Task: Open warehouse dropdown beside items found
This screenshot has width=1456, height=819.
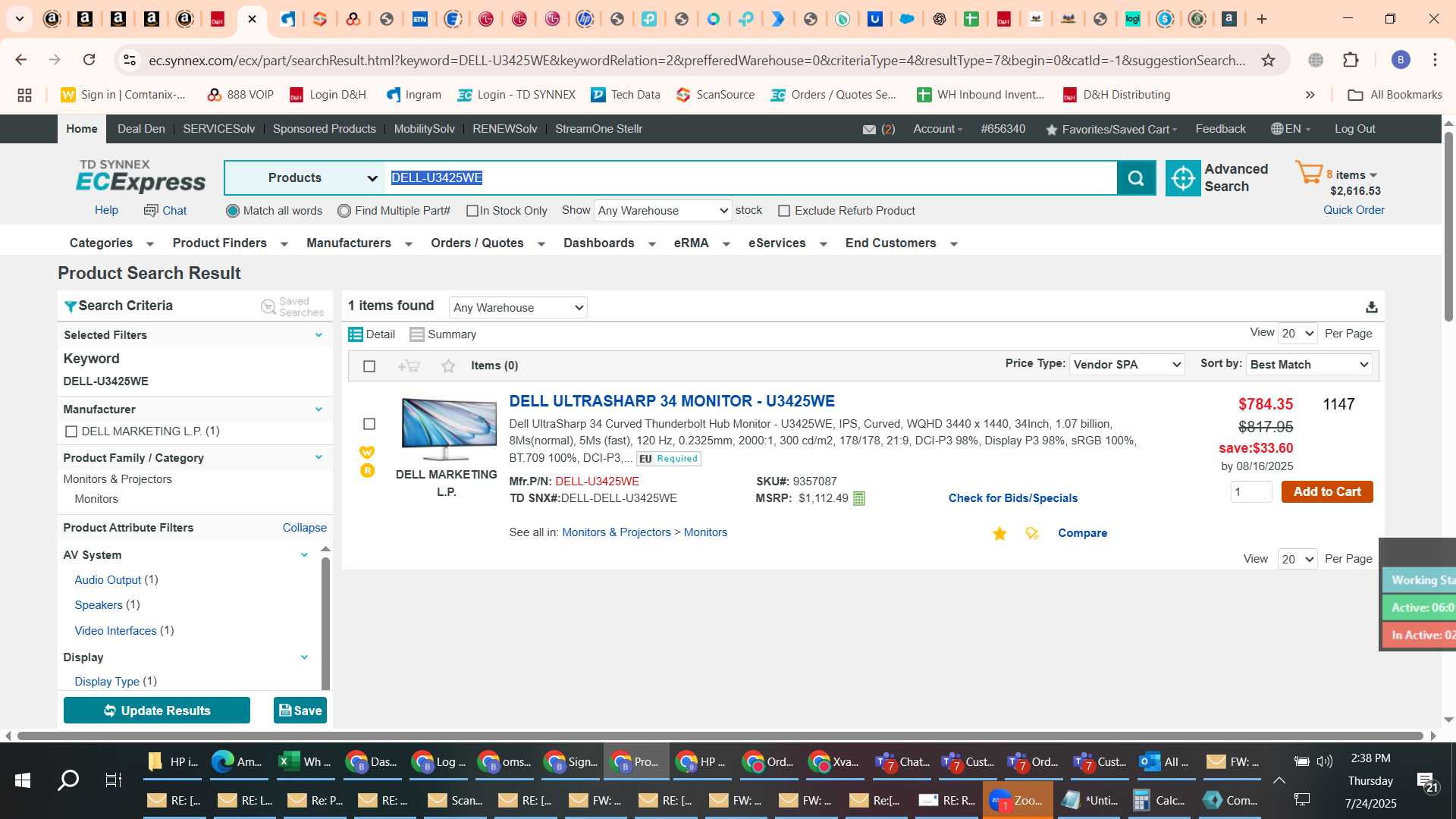Action: click(x=518, y=308)
